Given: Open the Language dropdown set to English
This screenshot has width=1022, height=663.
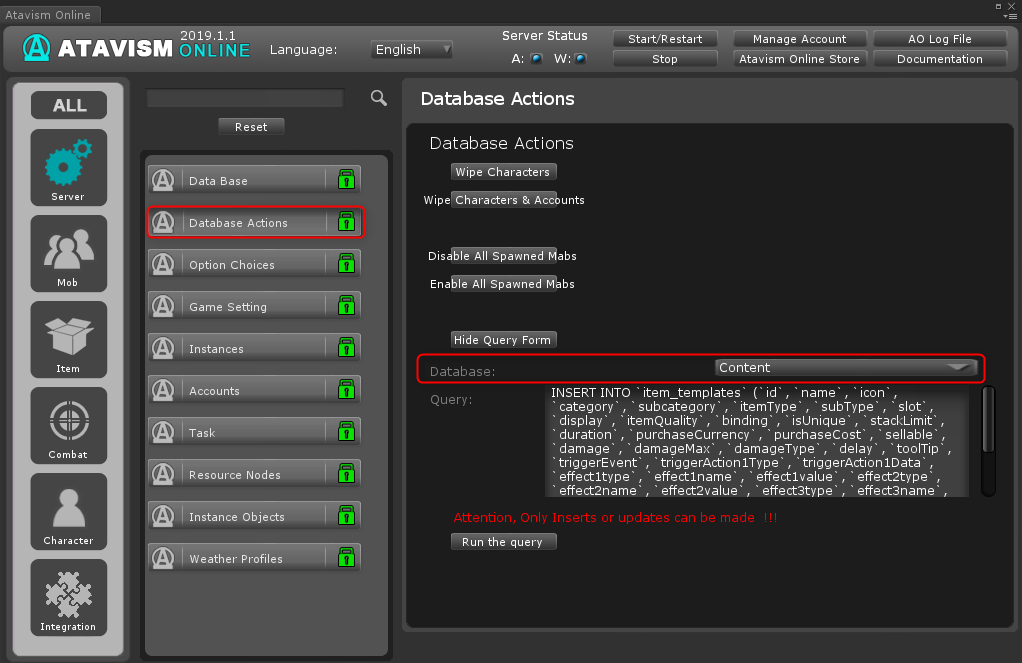Looking at the screenshot, I should click(411, 49).
